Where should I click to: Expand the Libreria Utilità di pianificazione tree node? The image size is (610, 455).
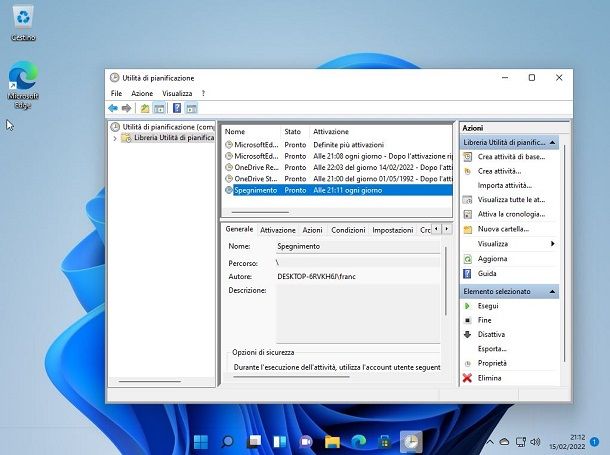(115, 138)
